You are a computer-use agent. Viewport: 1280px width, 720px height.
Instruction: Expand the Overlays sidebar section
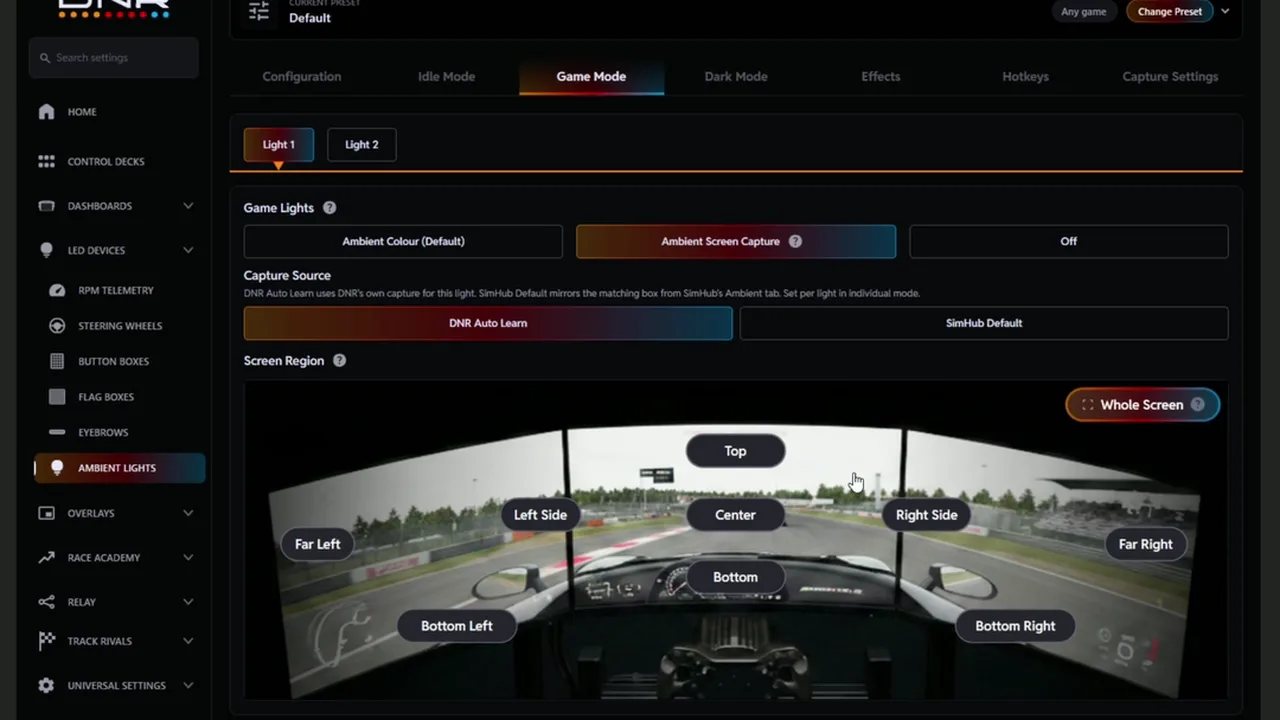tap(188, 513)
